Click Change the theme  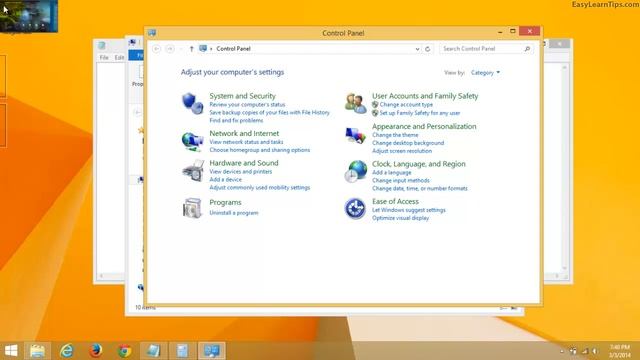[395, 135]
